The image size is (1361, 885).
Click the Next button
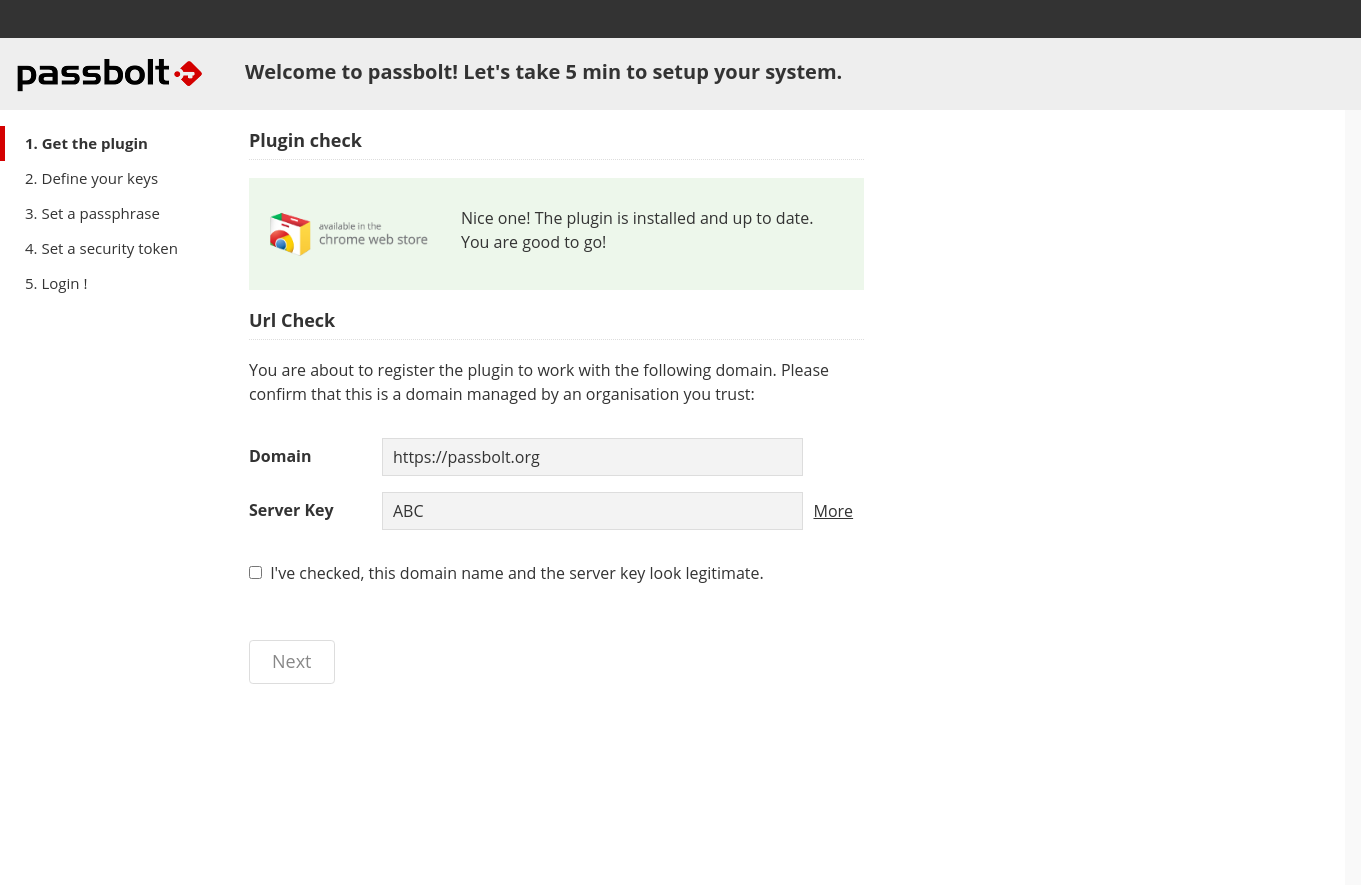292,662
